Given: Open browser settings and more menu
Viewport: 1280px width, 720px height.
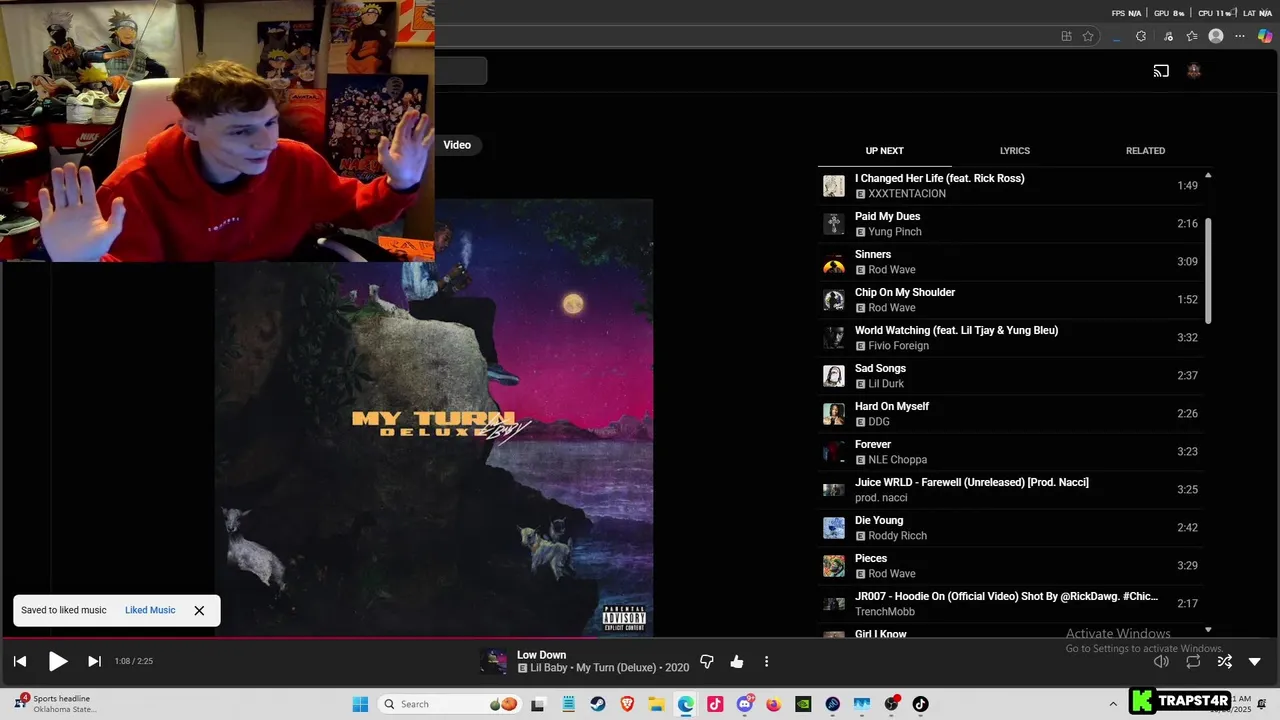Looking at the screenshot, I should 1241,36.
